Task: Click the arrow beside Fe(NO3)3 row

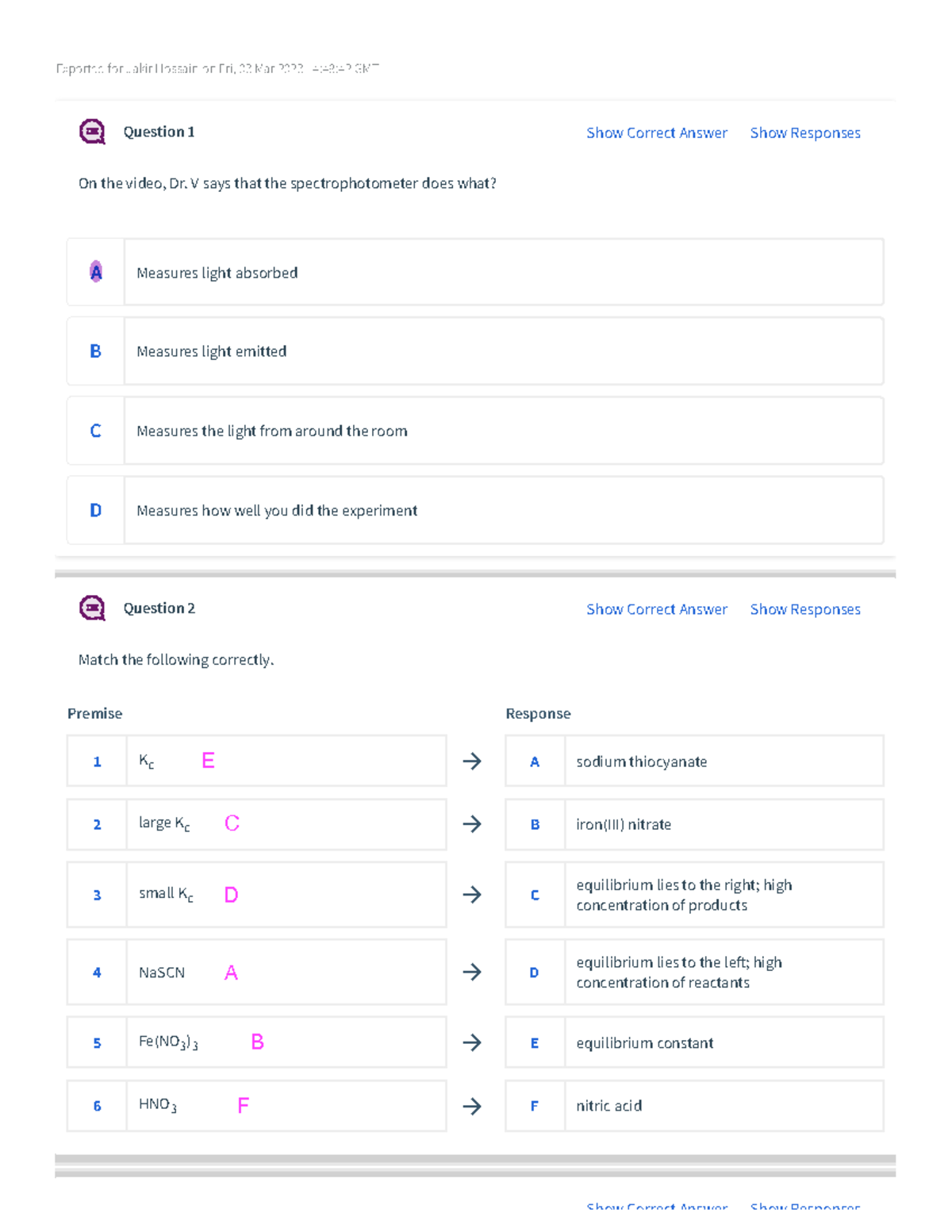Action: pos(472,1042)
